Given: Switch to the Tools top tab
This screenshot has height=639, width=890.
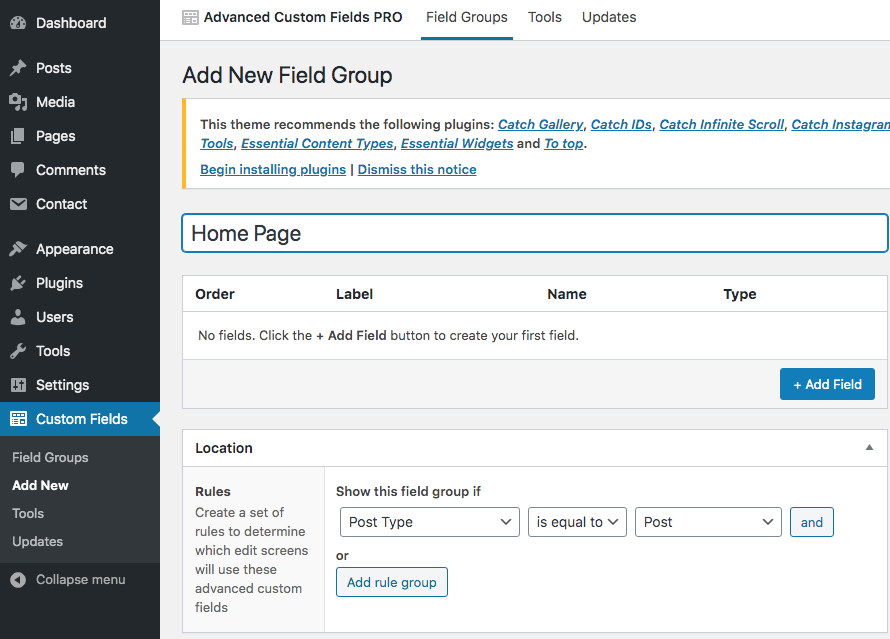Looking at the screenshot, I should [544, 18].
